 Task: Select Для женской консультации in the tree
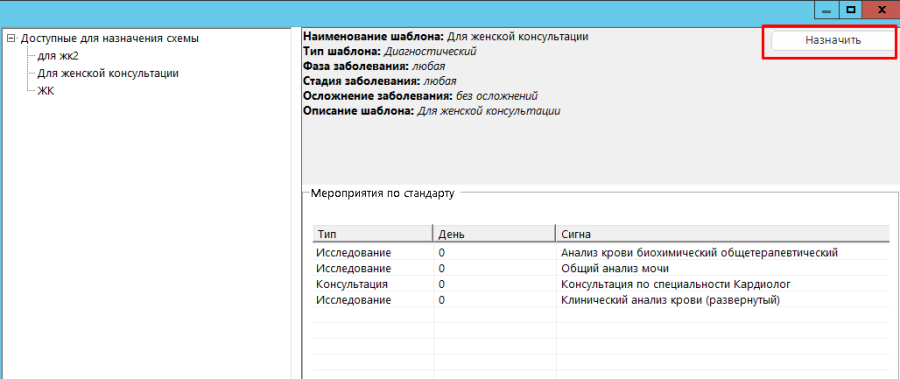click(108, 74)
